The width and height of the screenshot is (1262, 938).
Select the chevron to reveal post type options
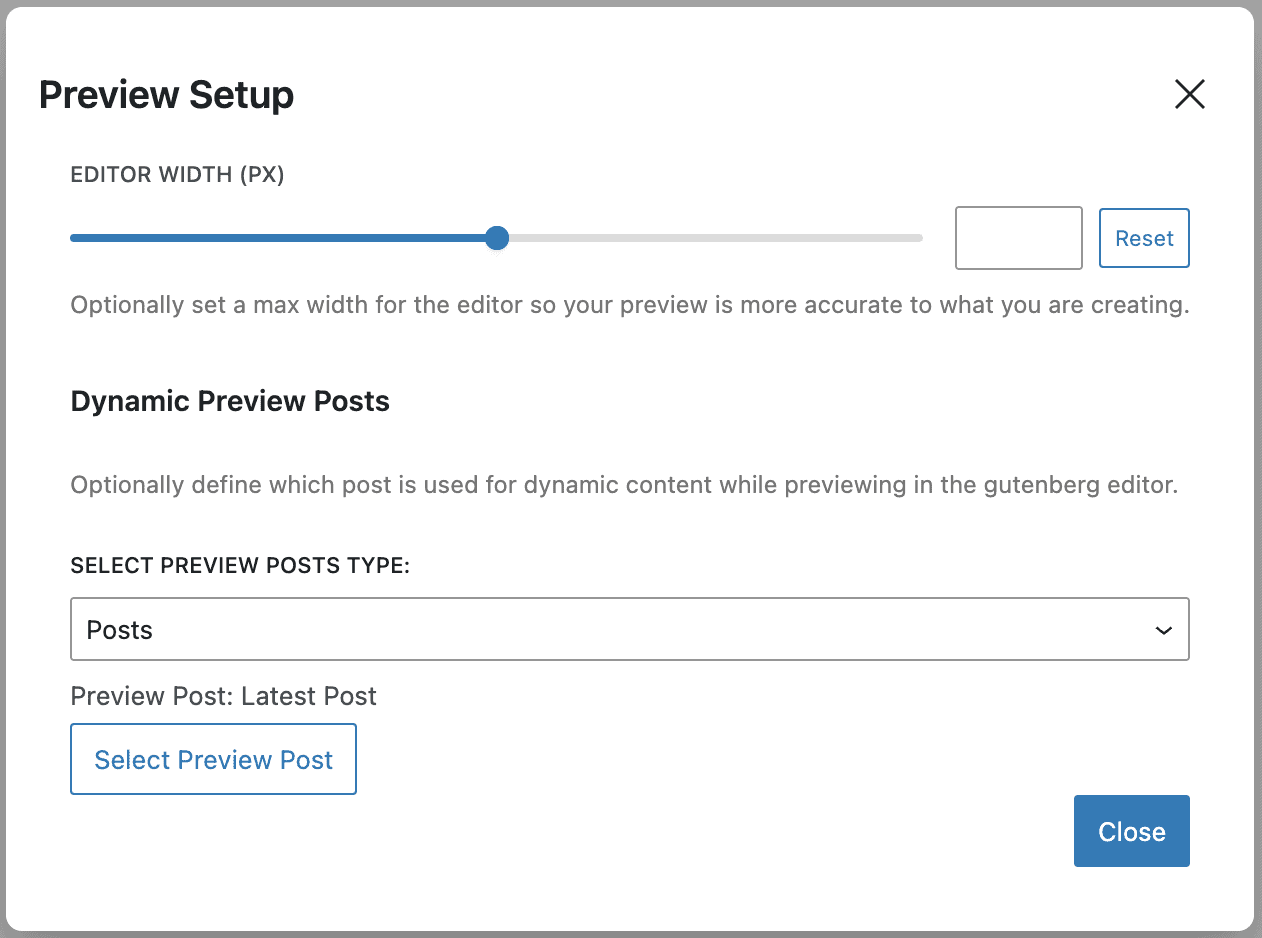1162,630
